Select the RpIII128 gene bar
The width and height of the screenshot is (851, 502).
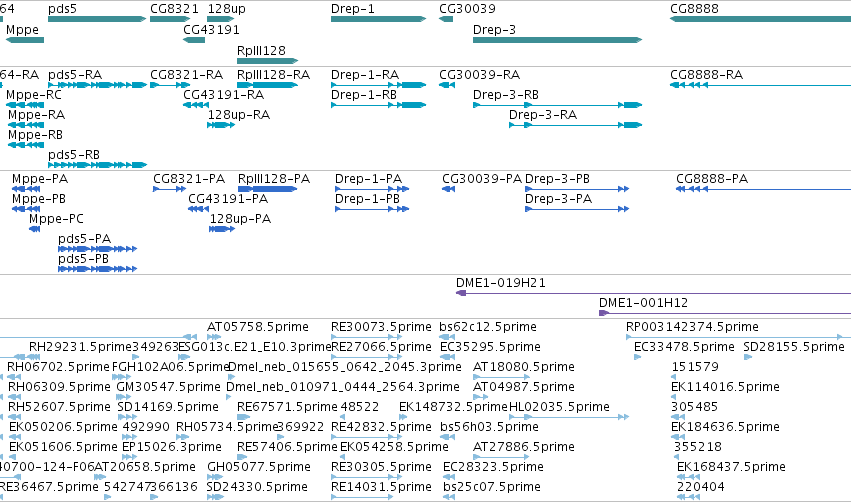click(268, 61)
